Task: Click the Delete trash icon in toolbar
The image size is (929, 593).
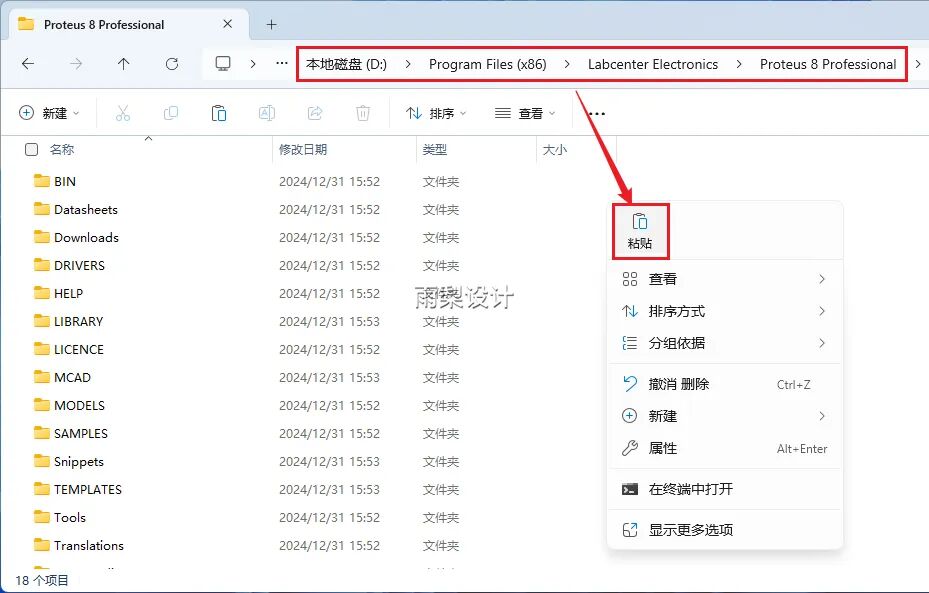Action: (364, 114)
